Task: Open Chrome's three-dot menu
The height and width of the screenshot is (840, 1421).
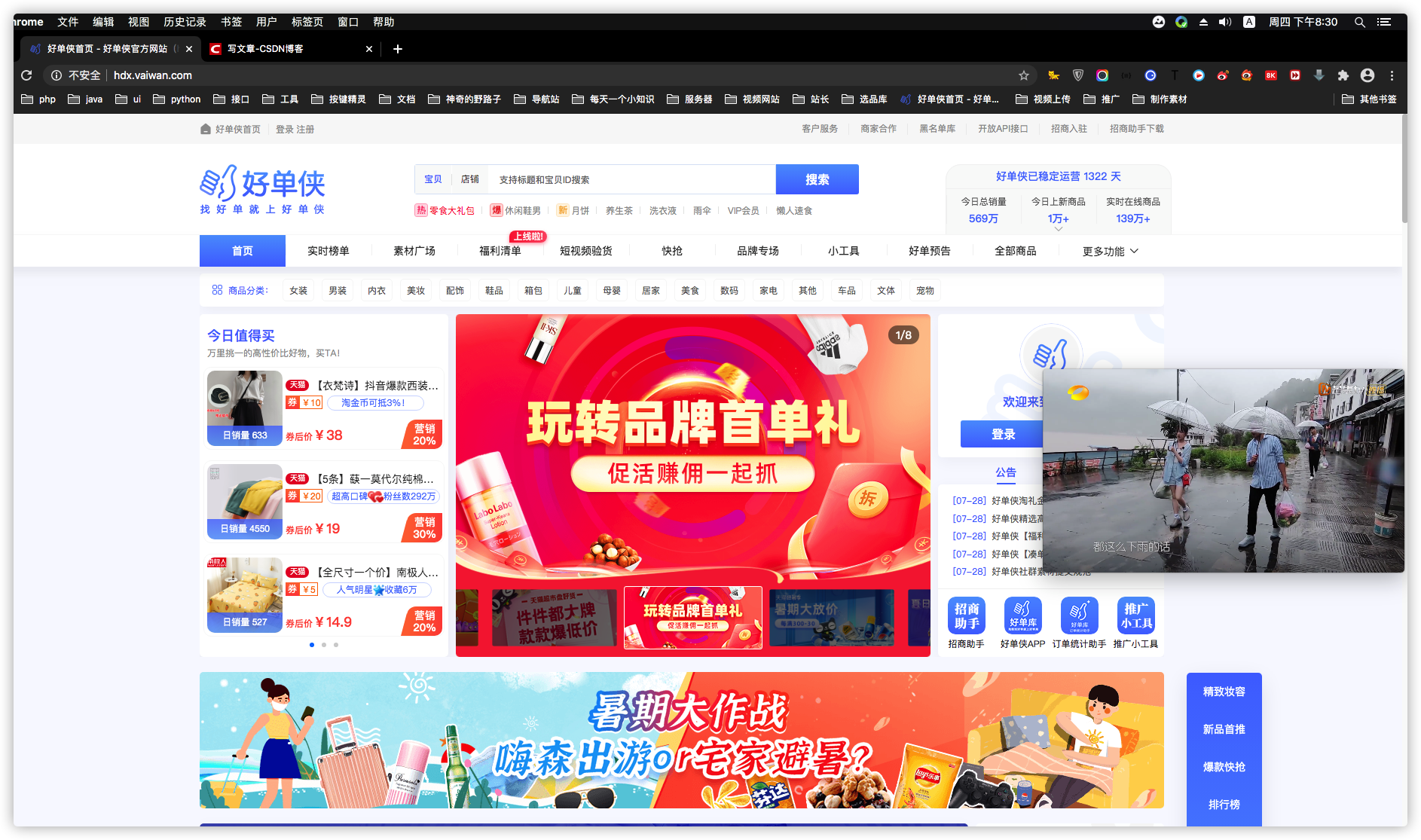Action: [x=1392, y=75]
